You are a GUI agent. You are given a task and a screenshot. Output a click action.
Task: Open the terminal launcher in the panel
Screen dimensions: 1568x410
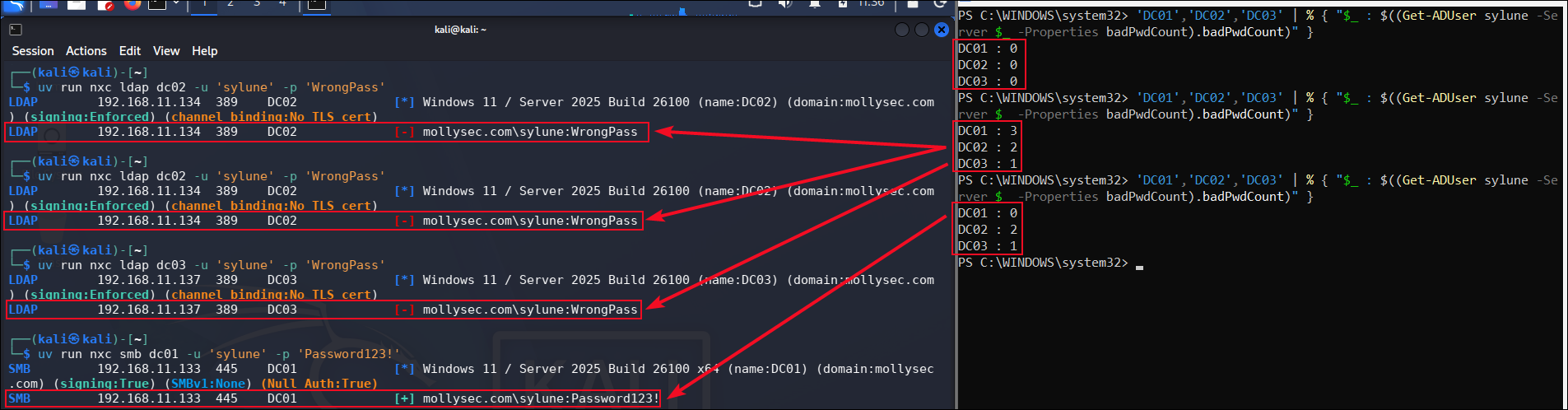point(156,4)
